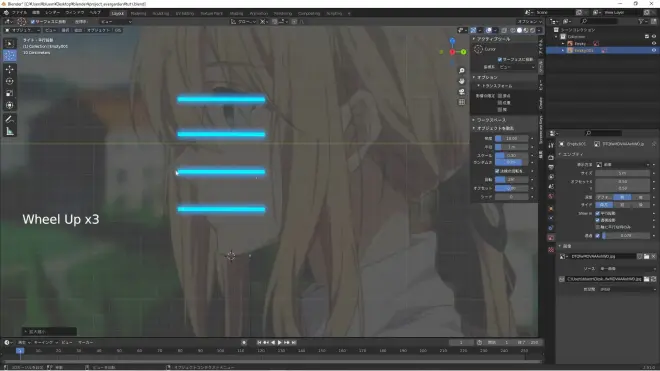This screenshot has height=371, width=660.
Task: Open the Window menu
Action: pyautogui.click(x=75, y=13)
